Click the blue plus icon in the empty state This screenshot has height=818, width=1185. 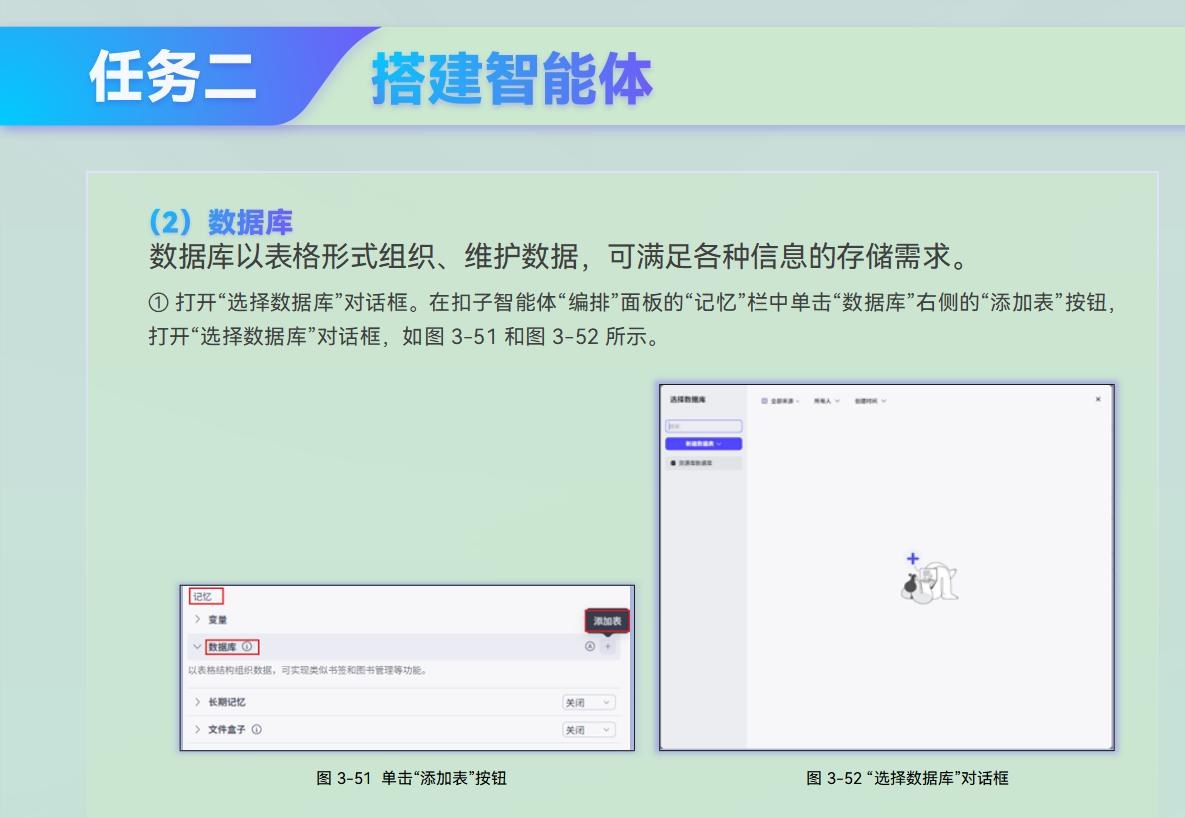913,559
